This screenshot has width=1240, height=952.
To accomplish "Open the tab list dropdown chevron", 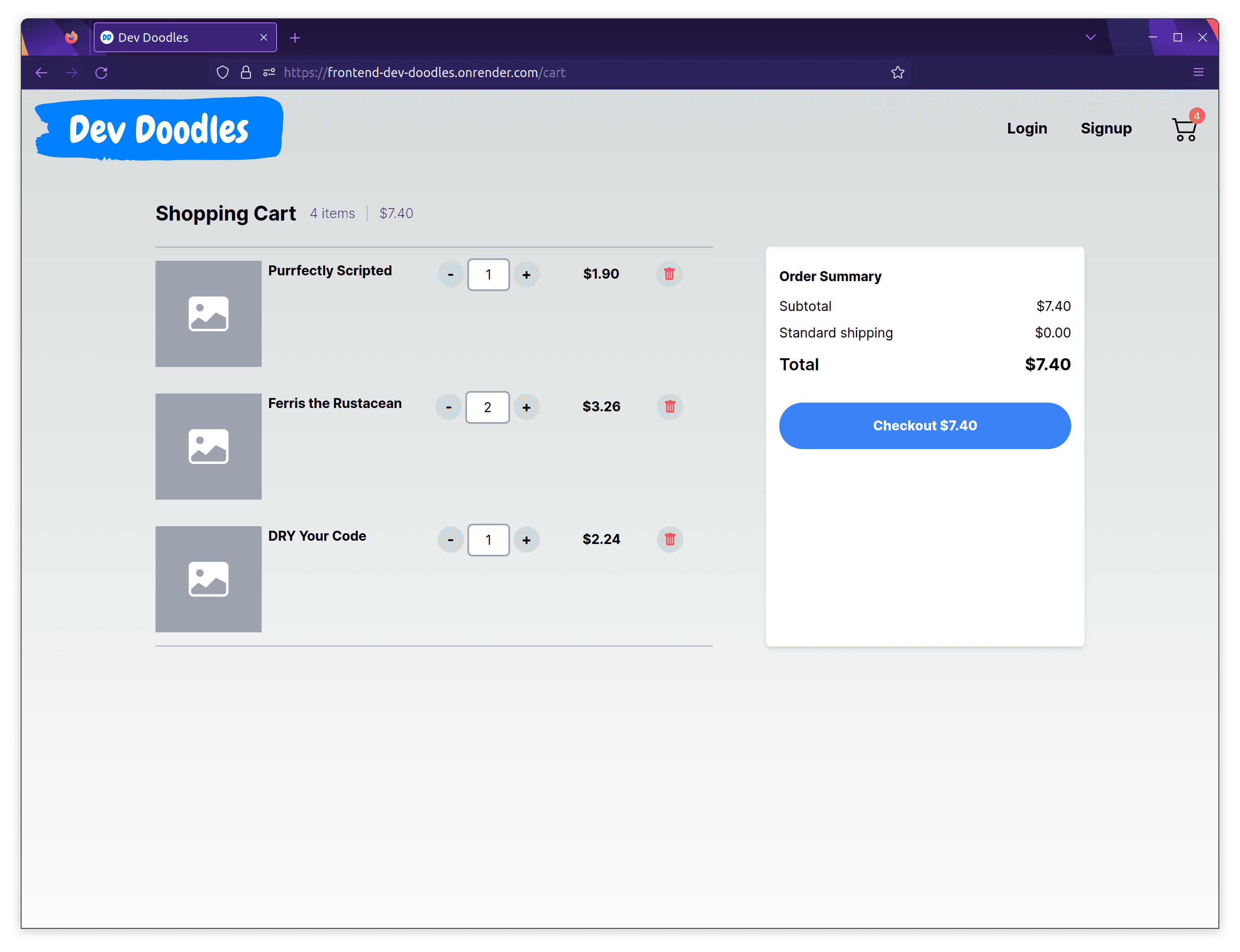I will click(x=1090, y=37).
